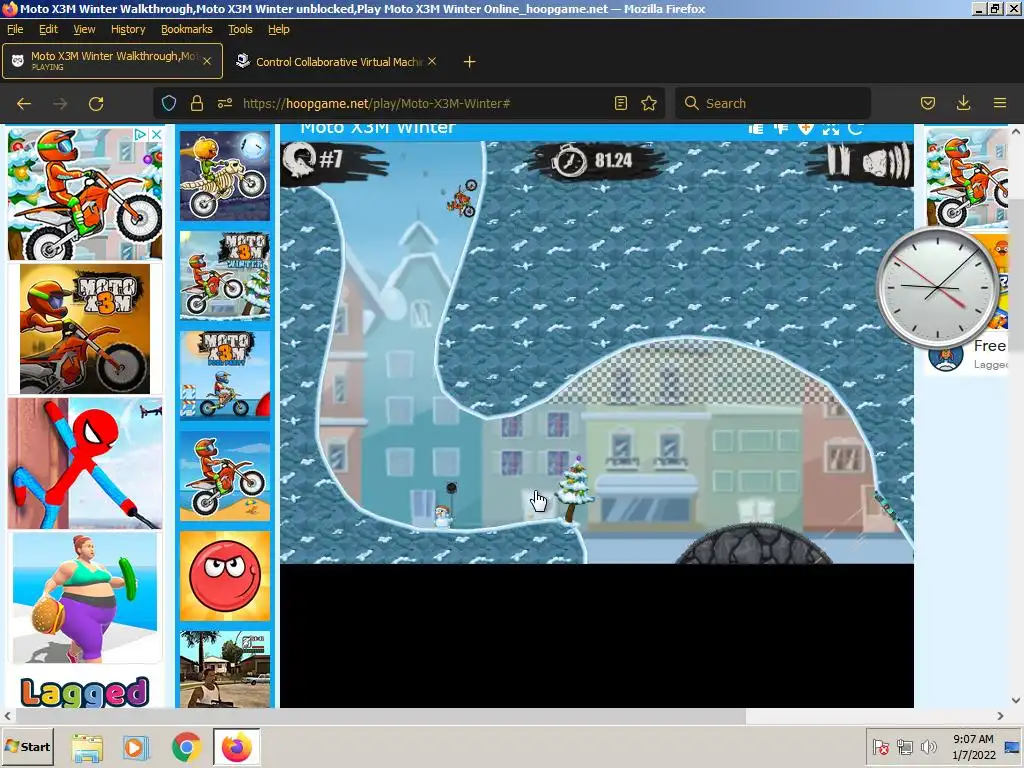Open the View menu
This screenshot has height=768, width=1024.
point(84,29)
